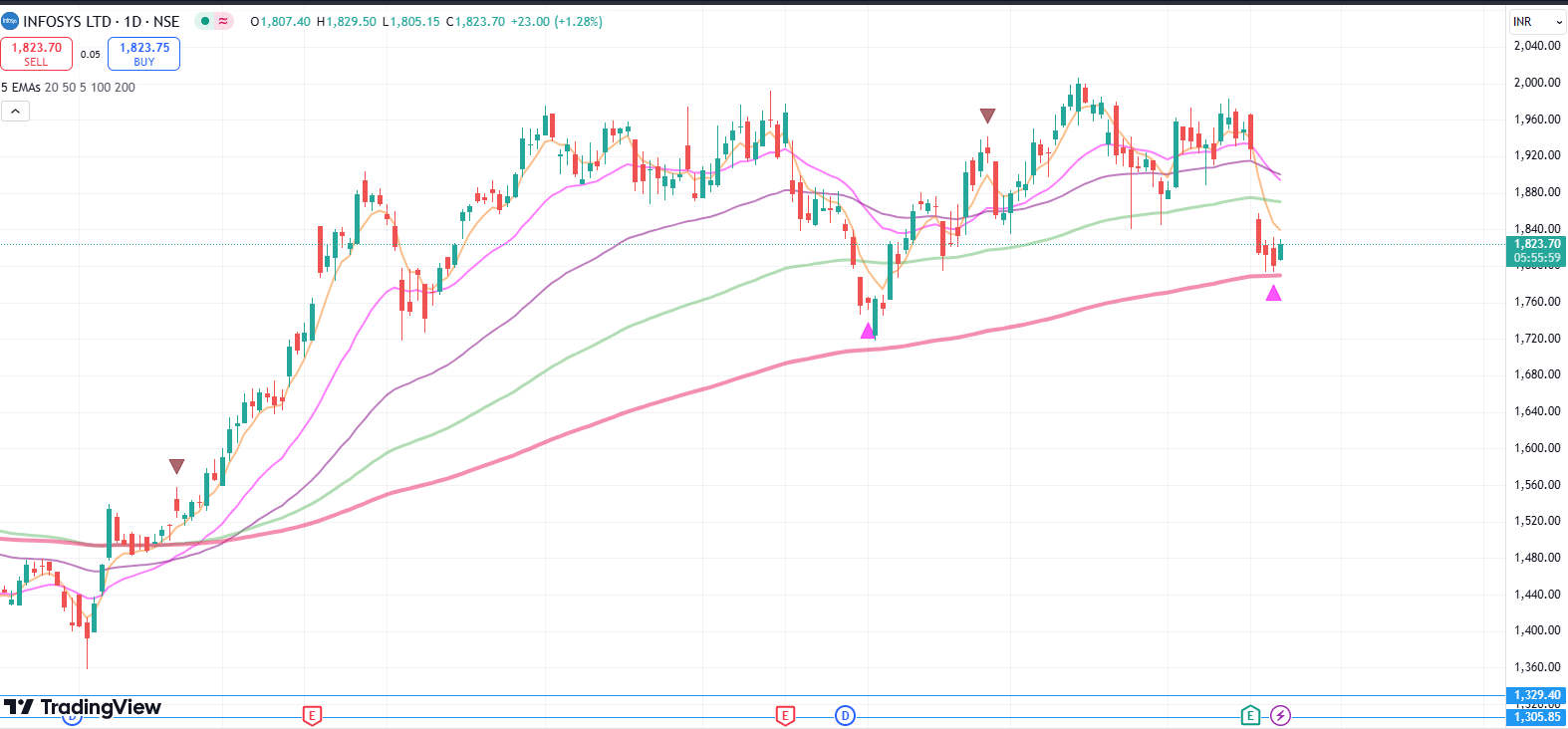Click the +23.00 (+1.28%) change text

557,21
